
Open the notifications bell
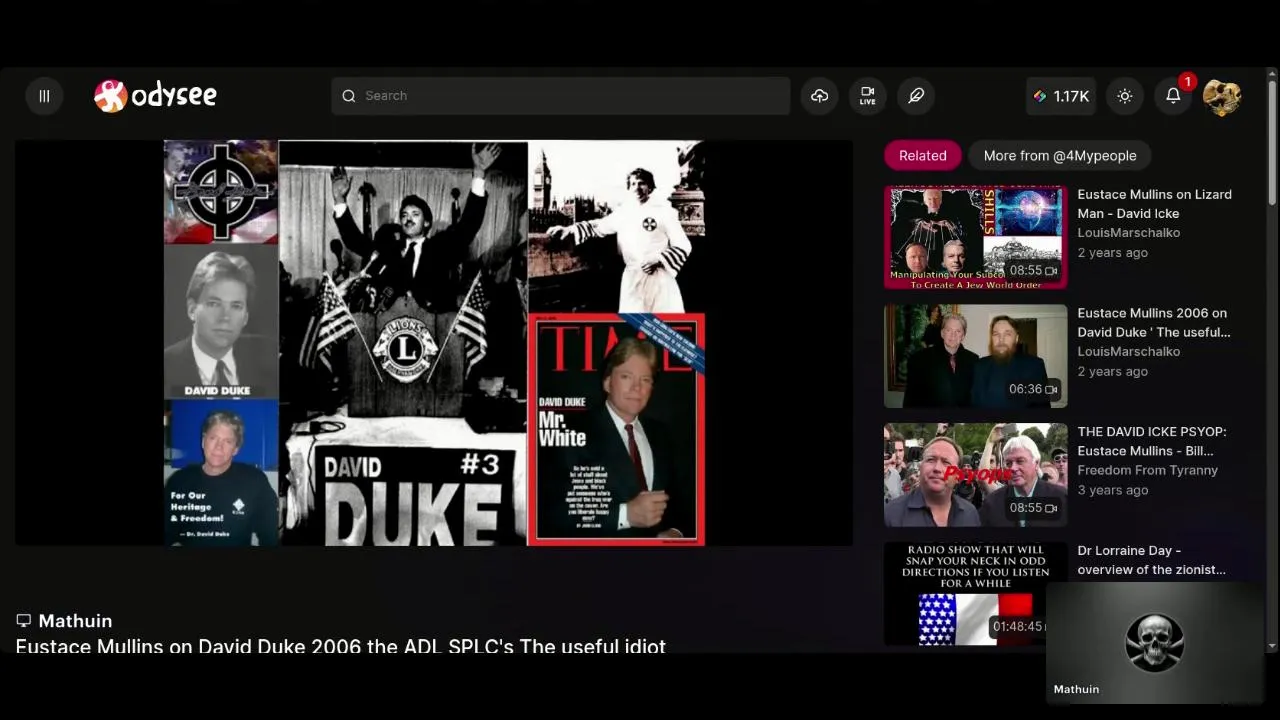click(1173, 96)
